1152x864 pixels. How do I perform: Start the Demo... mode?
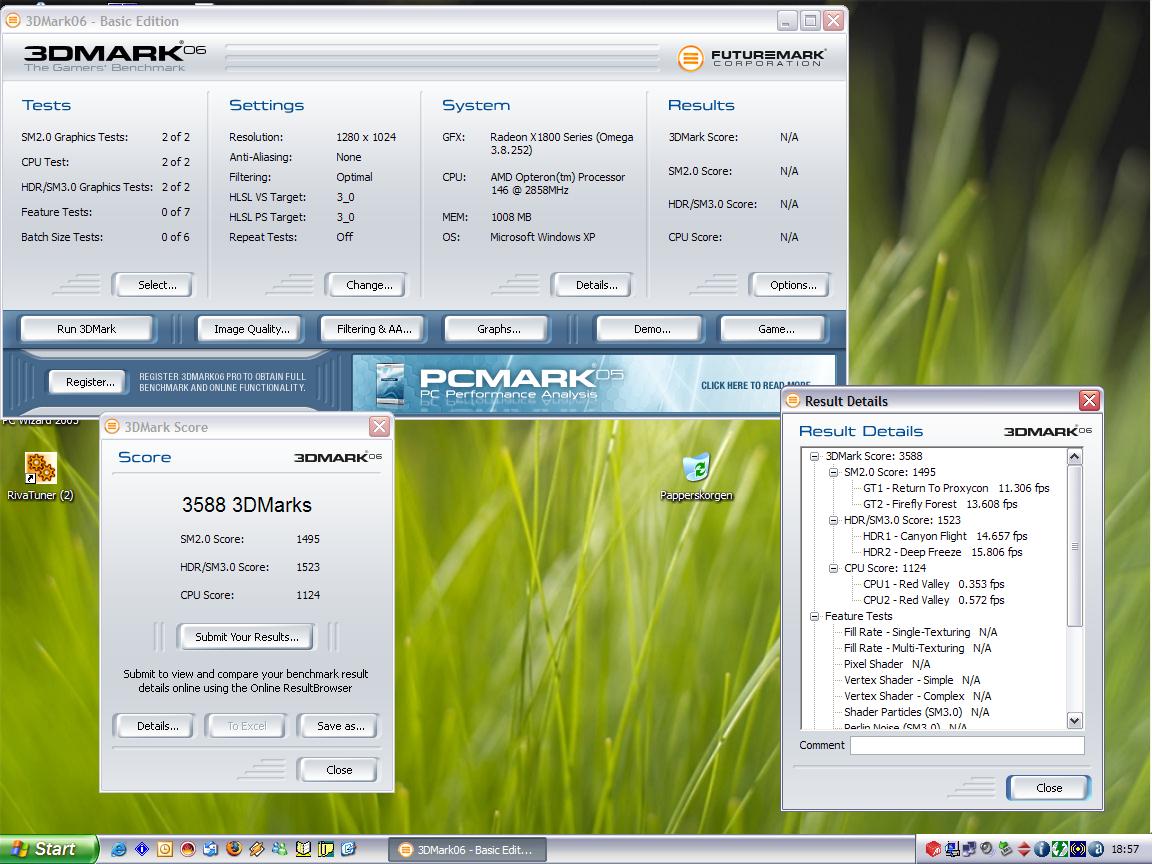coord(650,329)
